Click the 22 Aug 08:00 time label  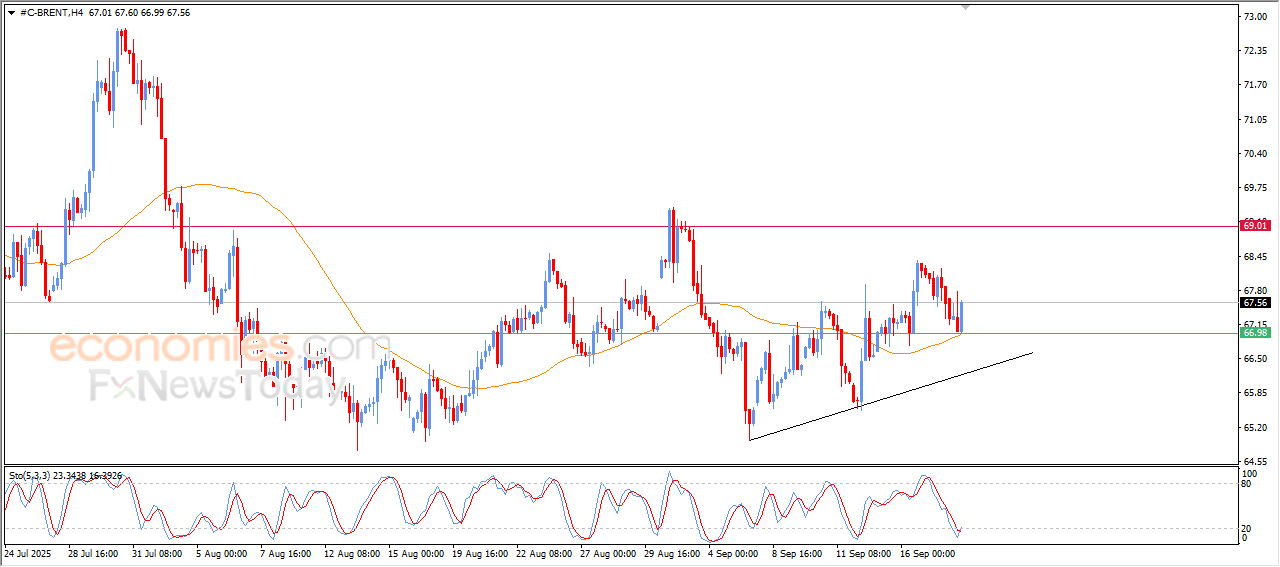[543, 552]
